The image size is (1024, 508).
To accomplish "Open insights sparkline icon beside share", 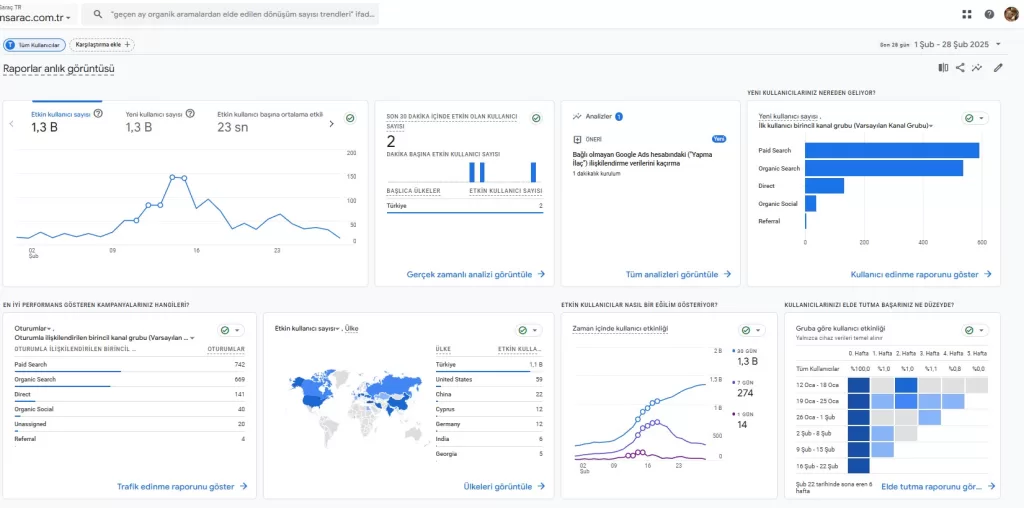I will click(x=977, y=68).
